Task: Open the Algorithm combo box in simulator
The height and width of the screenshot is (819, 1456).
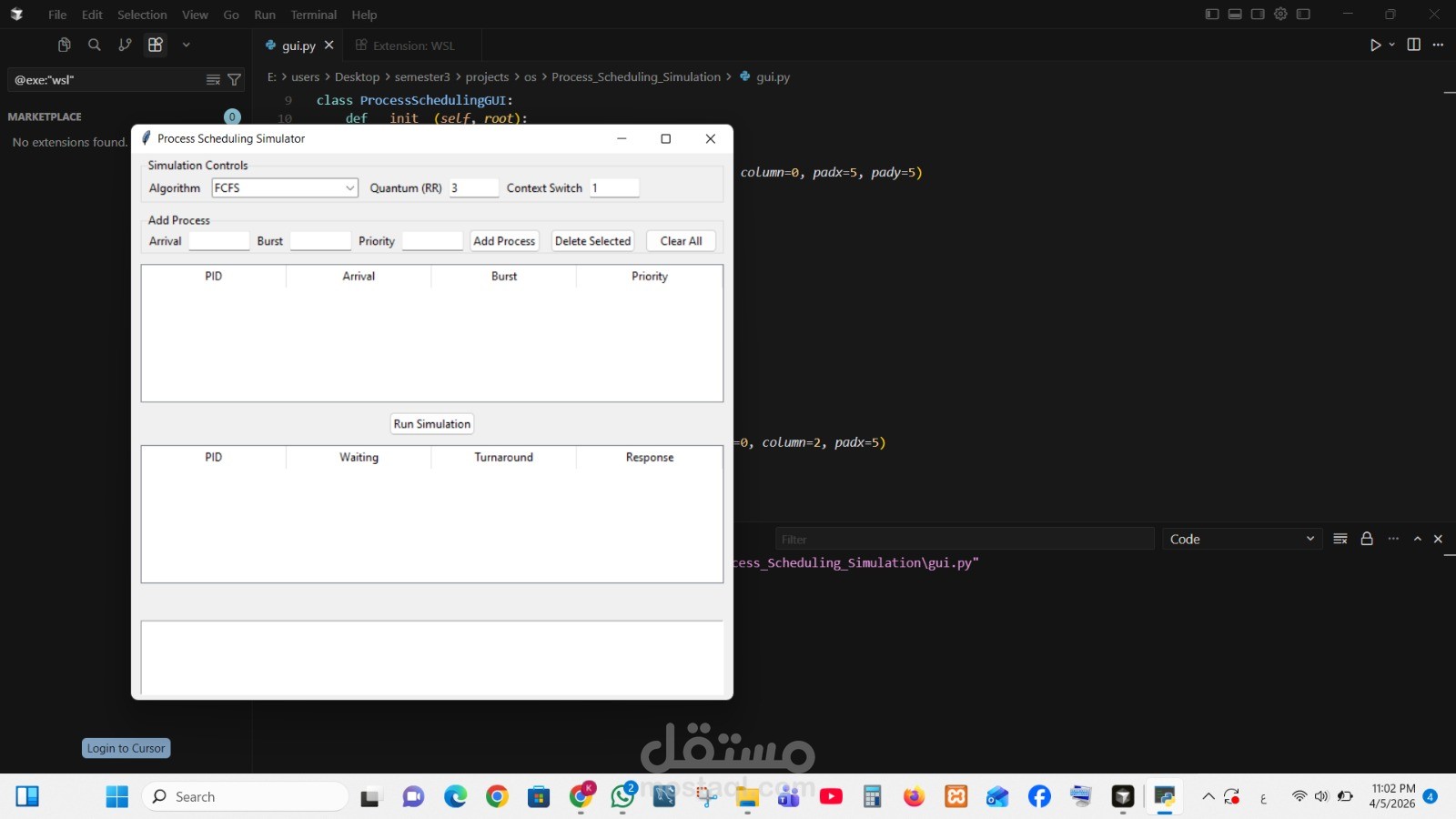Action: tap(285, 187)
